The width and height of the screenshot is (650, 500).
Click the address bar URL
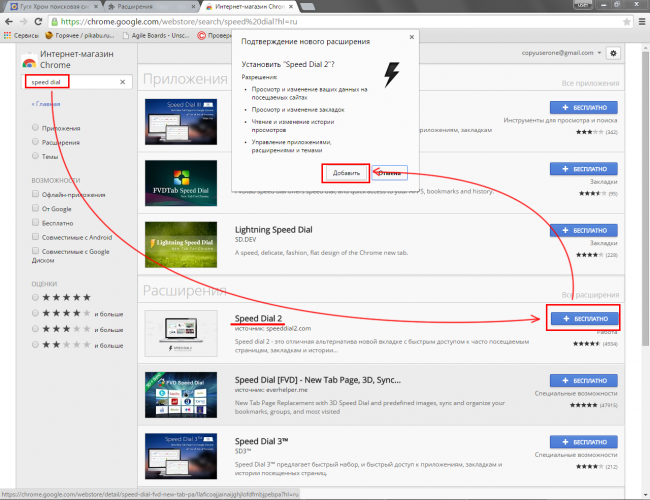click(x=179, y=22)
